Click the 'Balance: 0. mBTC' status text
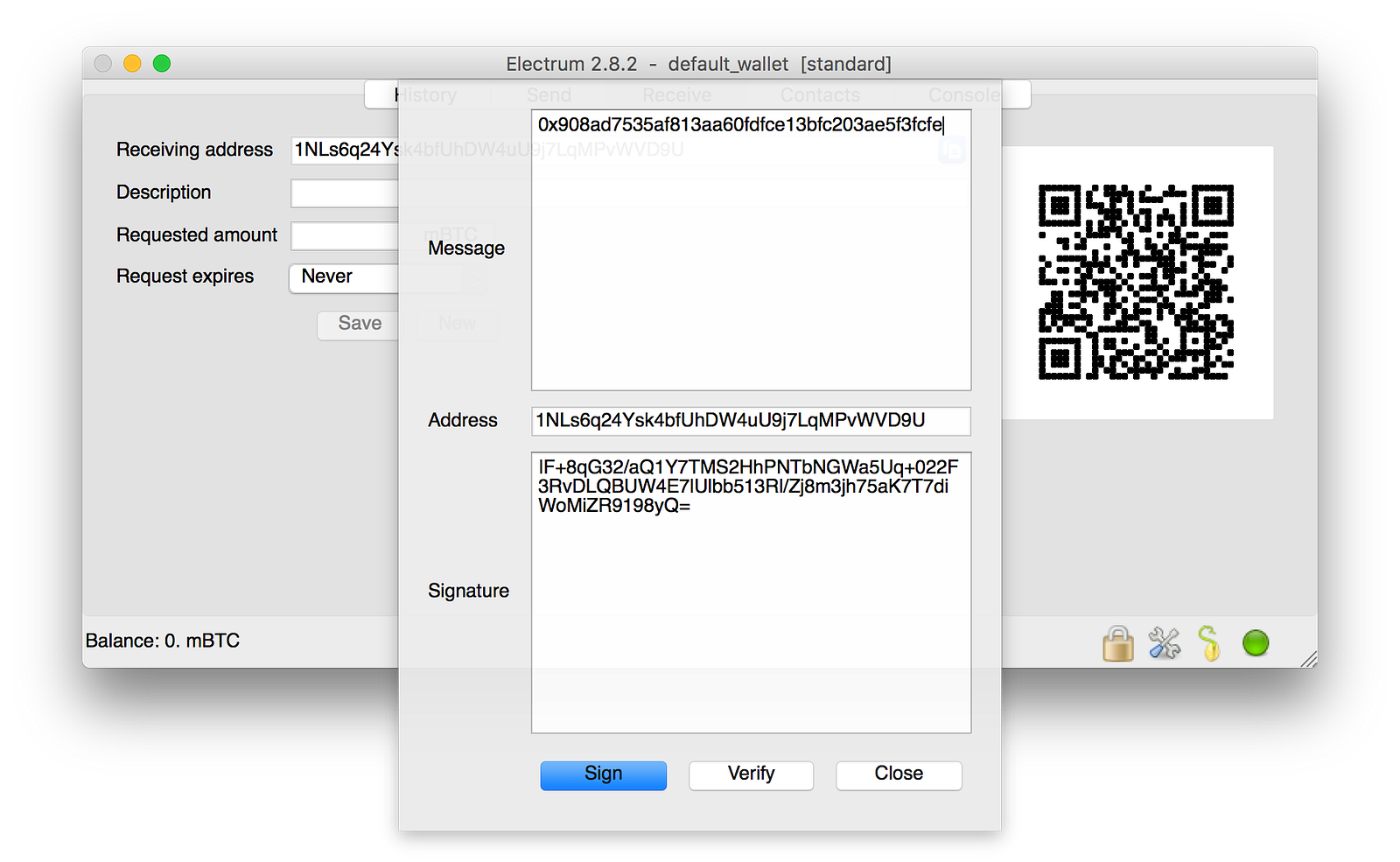The width and height of the screenshot is (1400, 862). [163, 641]
